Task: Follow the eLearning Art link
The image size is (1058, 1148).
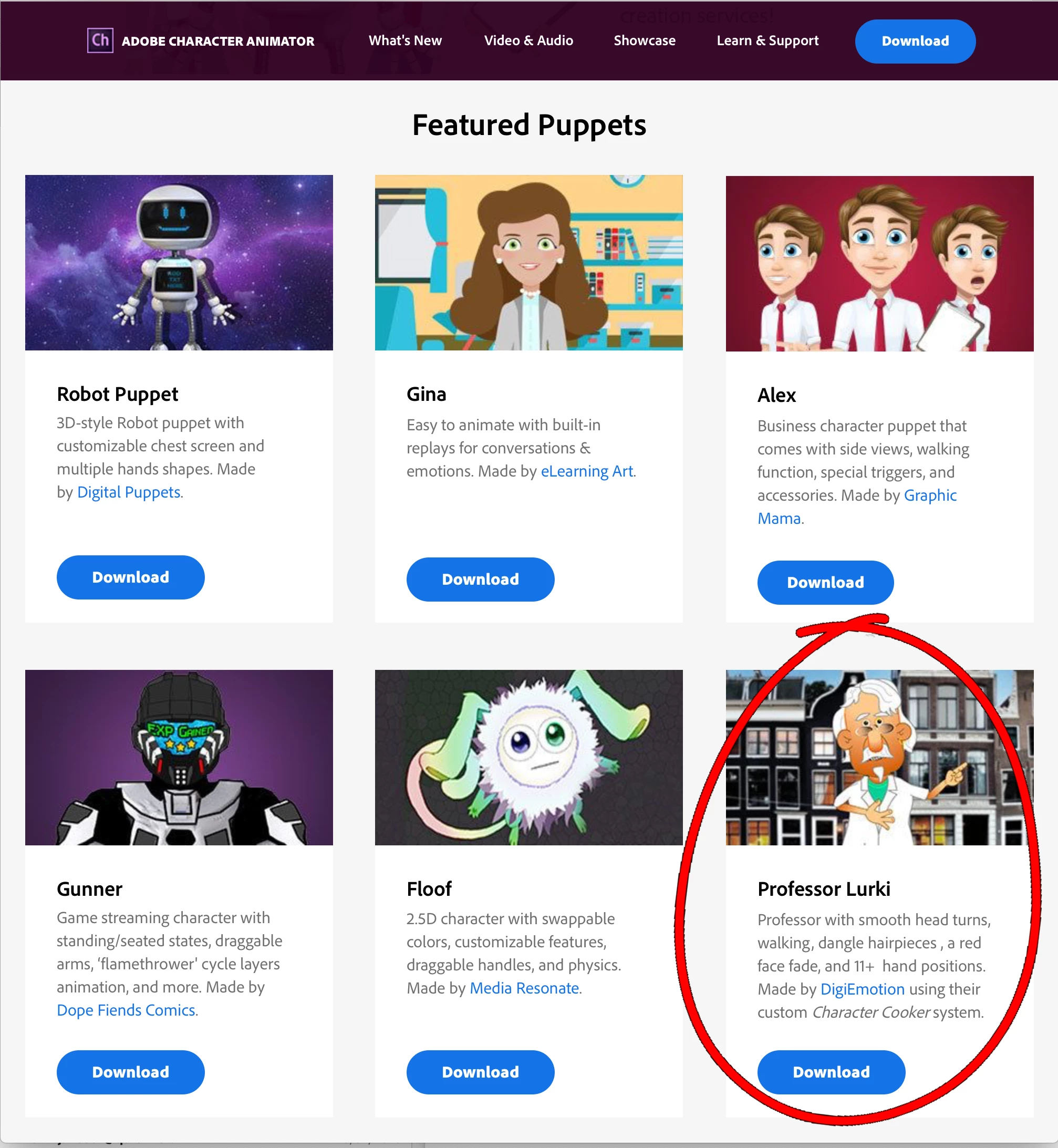Action: pyautogui.click(x=587, y=471)
